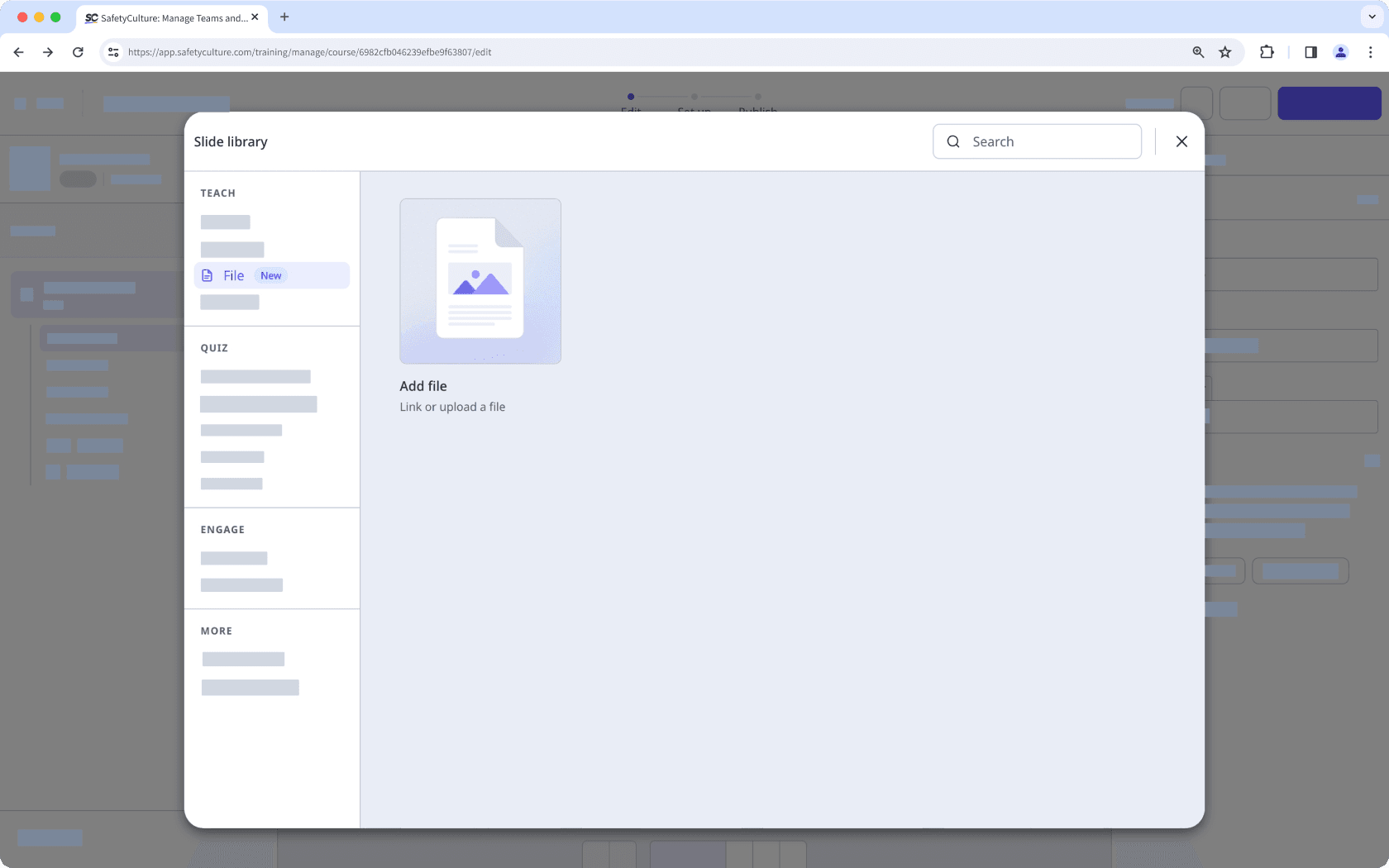The image size is (1389, 868).
Task: Select the Add file card
Action: 480,281
